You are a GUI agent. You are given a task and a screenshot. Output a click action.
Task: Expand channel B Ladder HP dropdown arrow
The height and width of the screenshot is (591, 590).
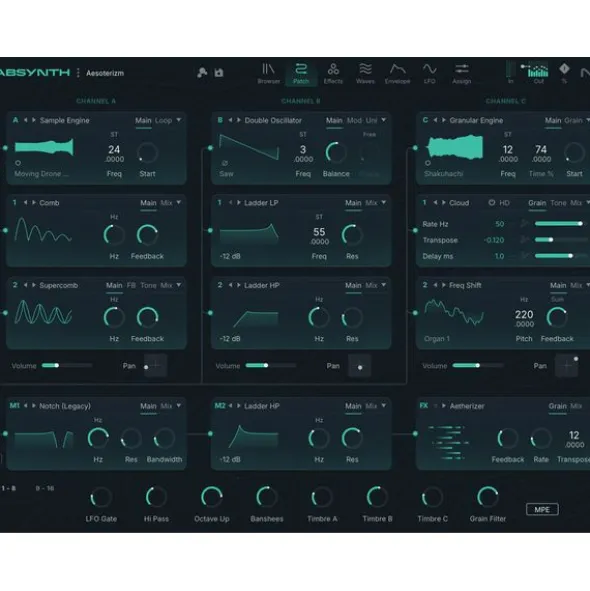pos(383,285)
